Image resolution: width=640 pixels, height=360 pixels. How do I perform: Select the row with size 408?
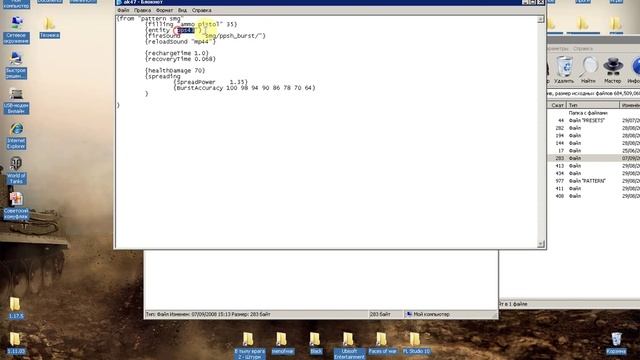(x=593, y=196)
